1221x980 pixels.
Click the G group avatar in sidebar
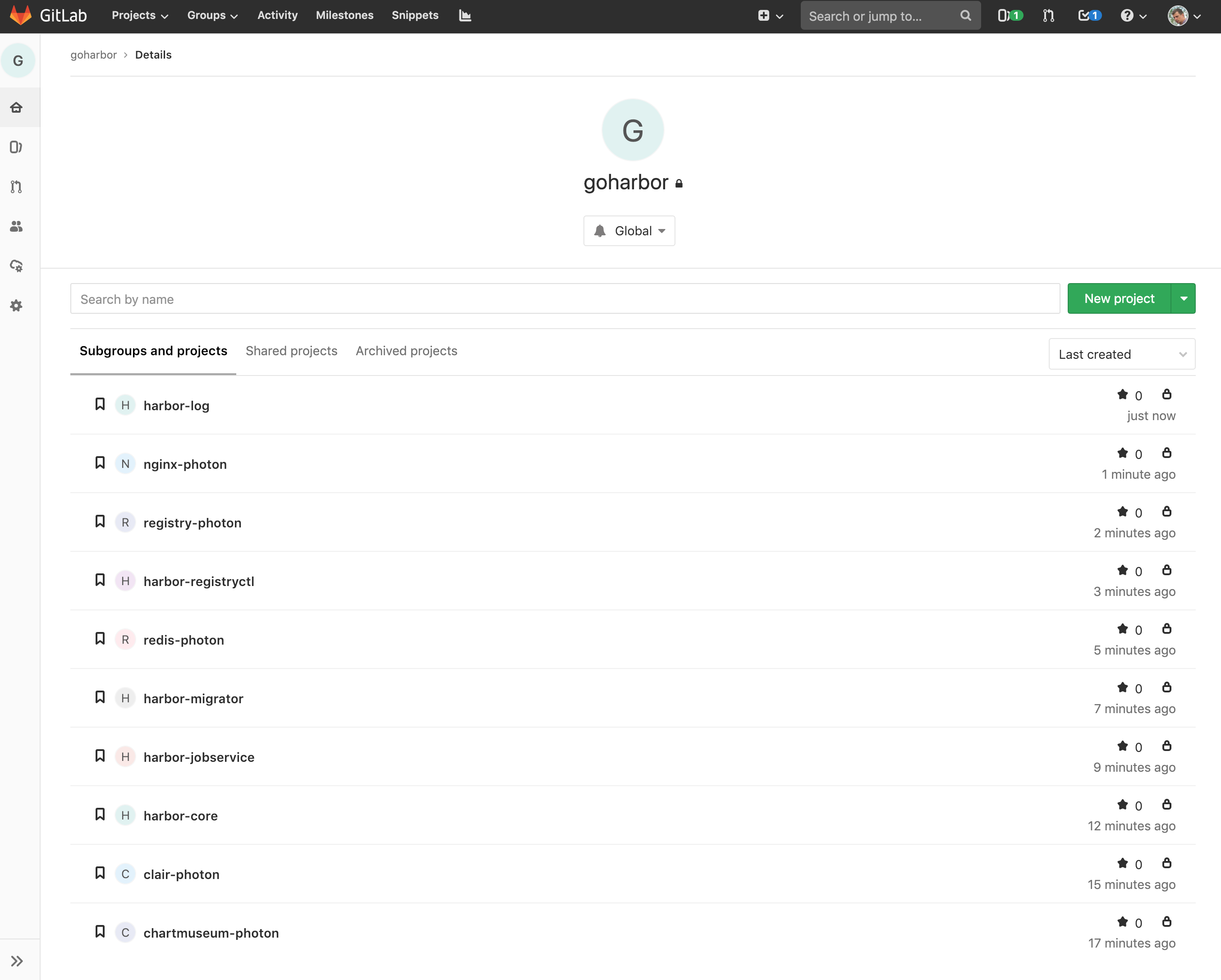click(18, 60)
